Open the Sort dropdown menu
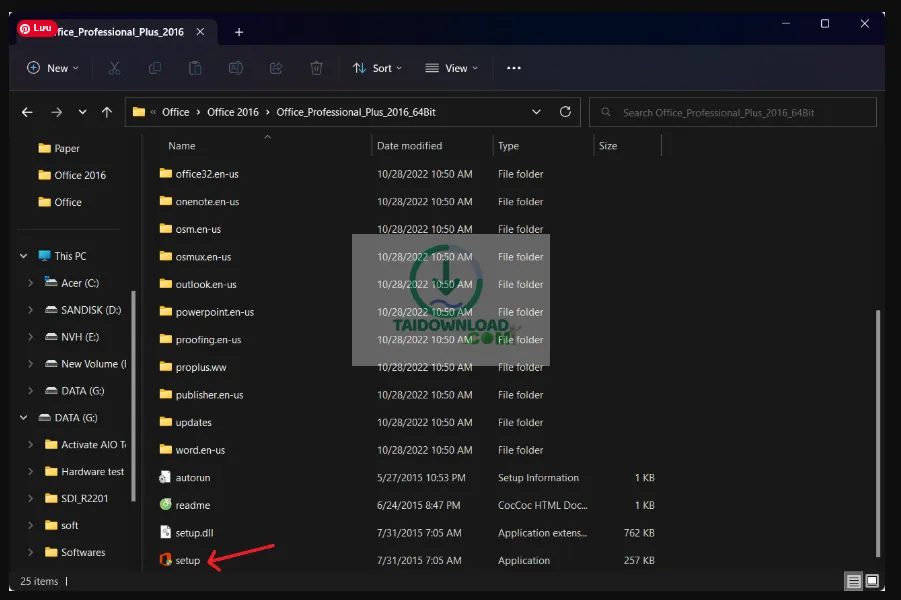Screen dimensions: 901x600 tap(377, 68)
